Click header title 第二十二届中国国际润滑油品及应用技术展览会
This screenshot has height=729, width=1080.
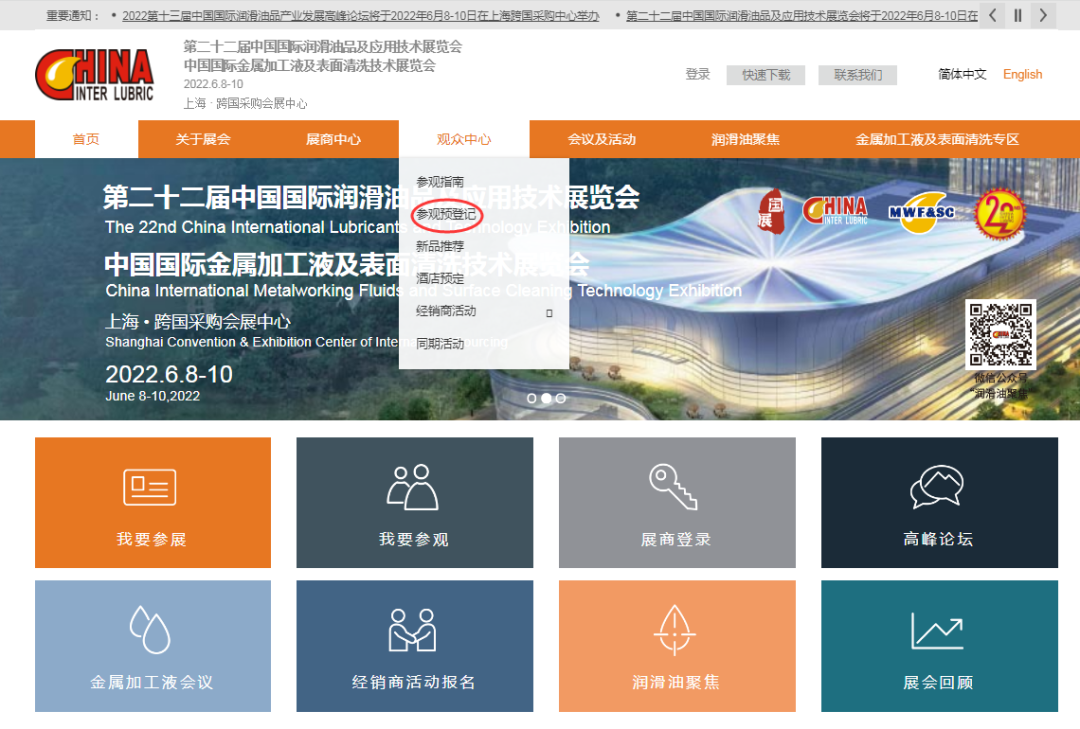[x=323, y=47]
